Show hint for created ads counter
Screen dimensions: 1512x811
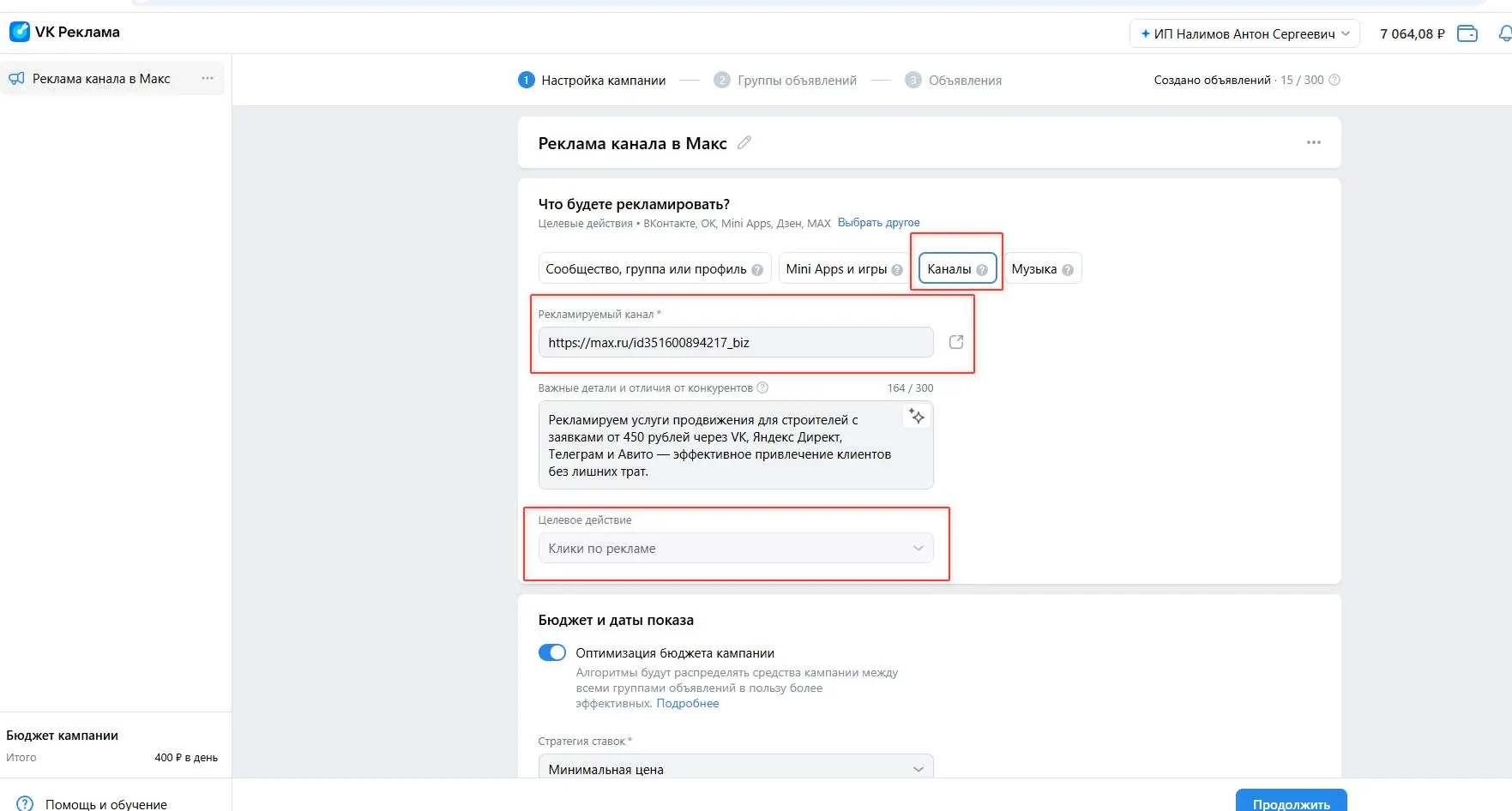click(x=1334, y=80)
